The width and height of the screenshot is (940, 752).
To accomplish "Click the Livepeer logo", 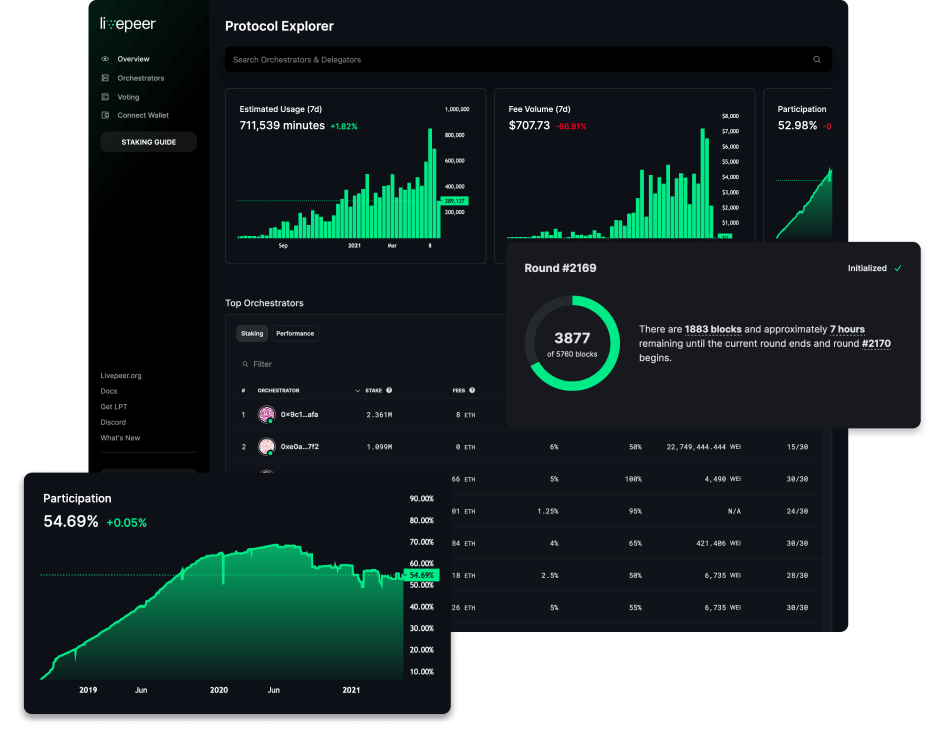I will coord(128,24).
